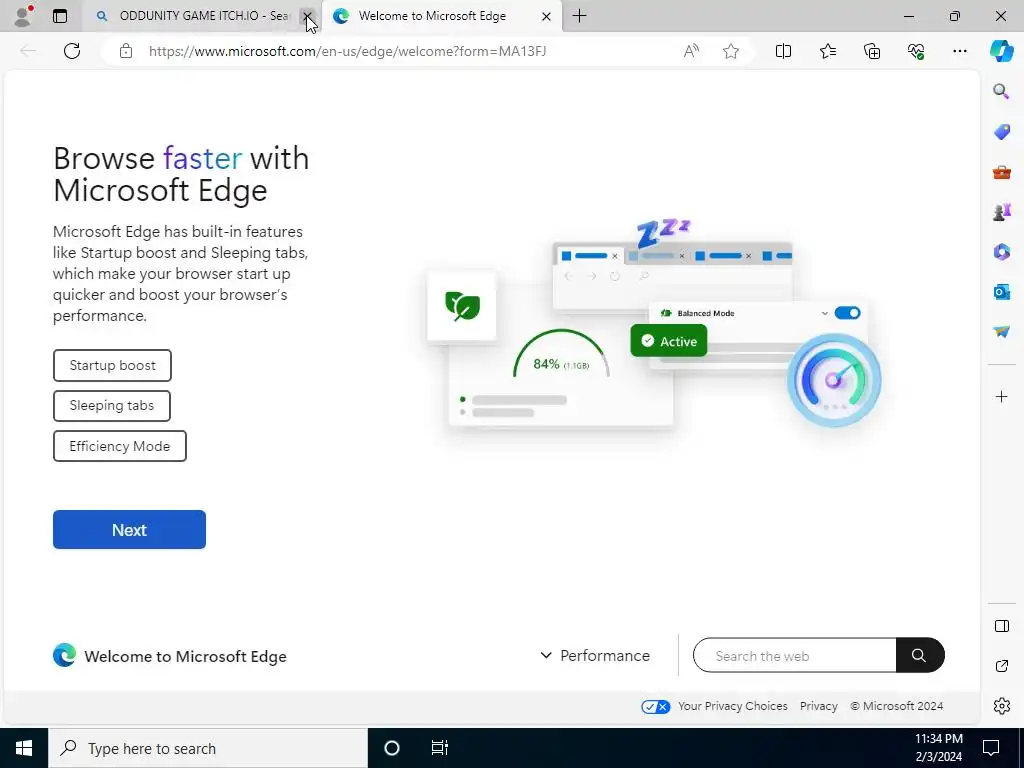The image size is (1024, 768).
Task: Select Sleeping tabs option
Action: (x=112, y=406)
